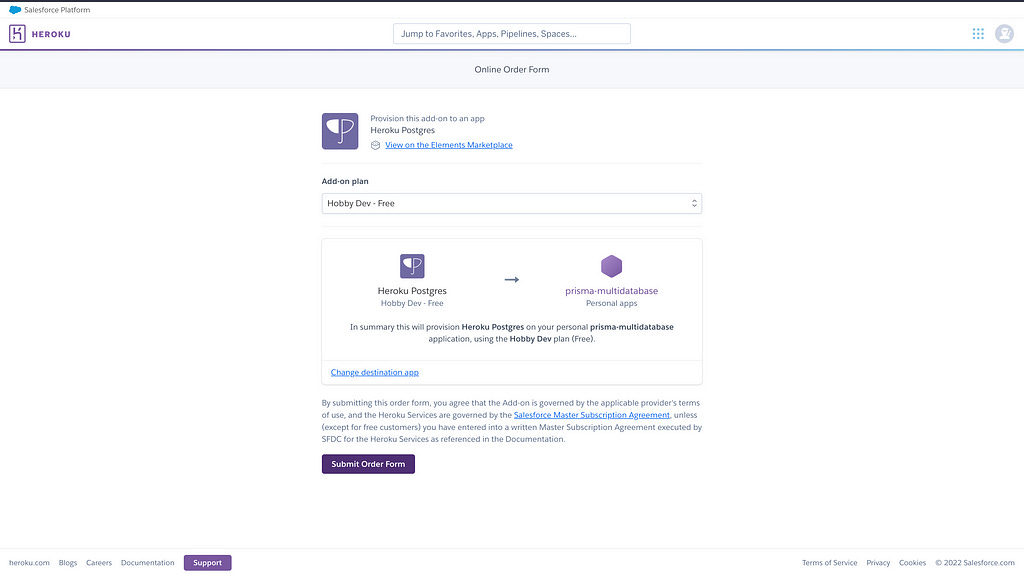Image resolution: width=1024 pixels, height=577 pixels.
Task: Click the Personal apps label
Action: click(611, 304)
